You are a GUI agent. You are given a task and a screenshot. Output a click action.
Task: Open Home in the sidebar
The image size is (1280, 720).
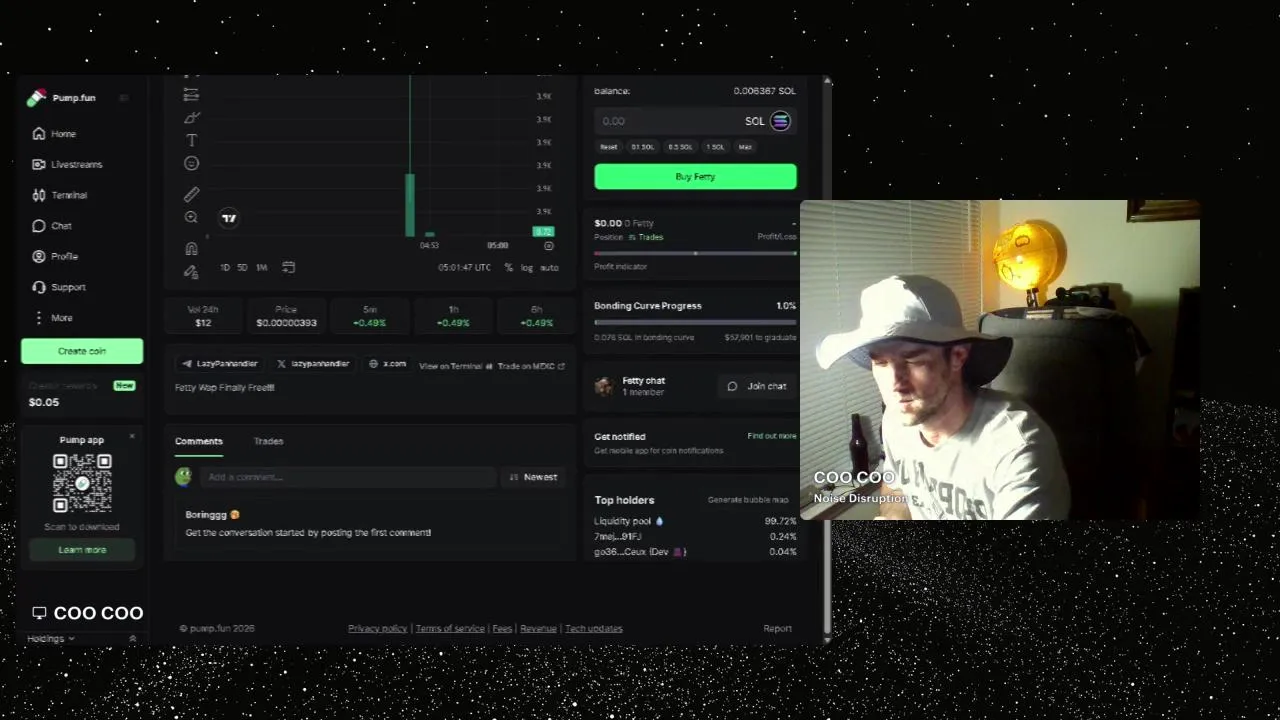54,134
